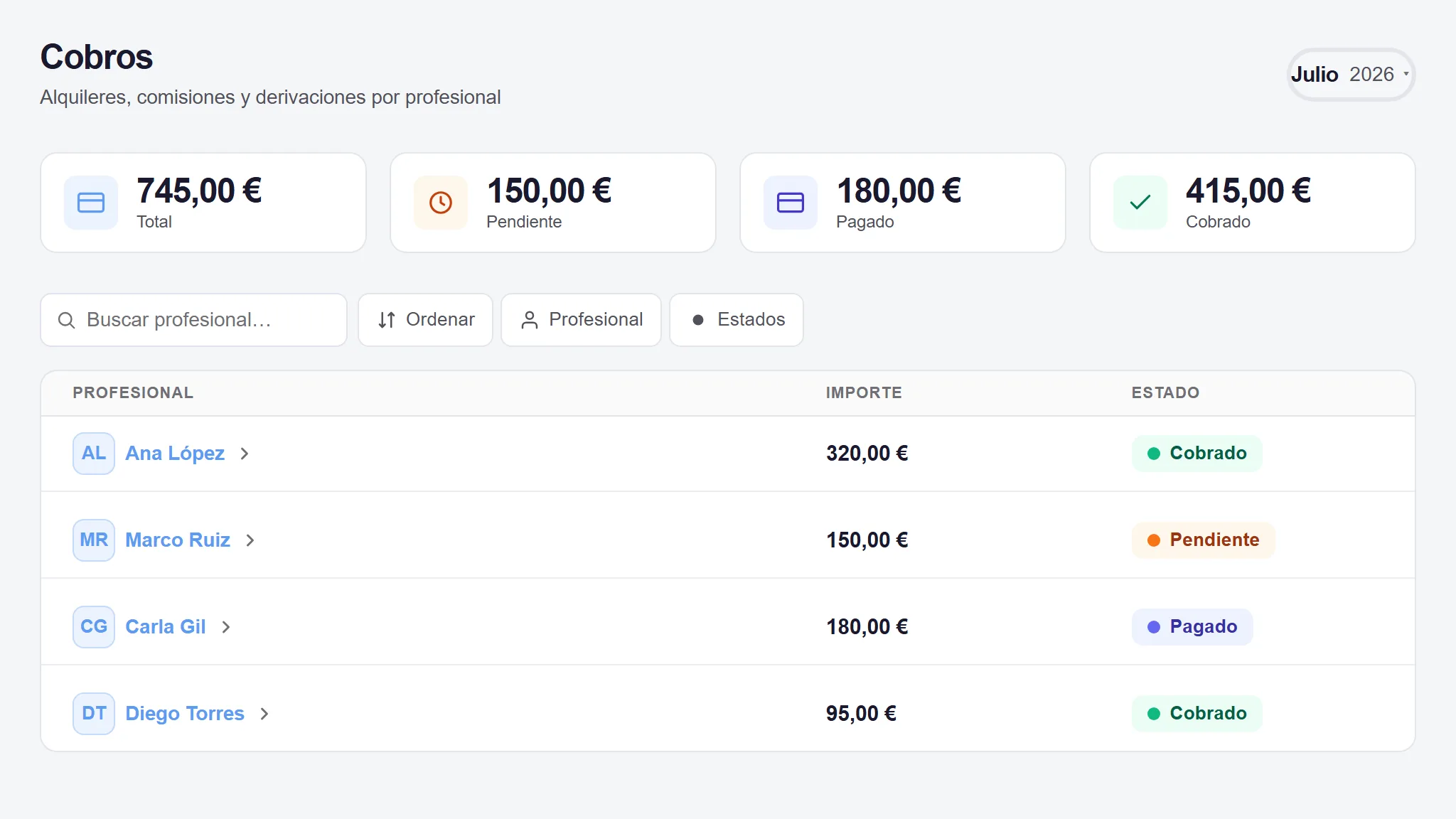The width and height of the screenshot is (1456, 819).
Task: Click the green checkmark icon on Cobrado card
Action: click(1140, 203)
